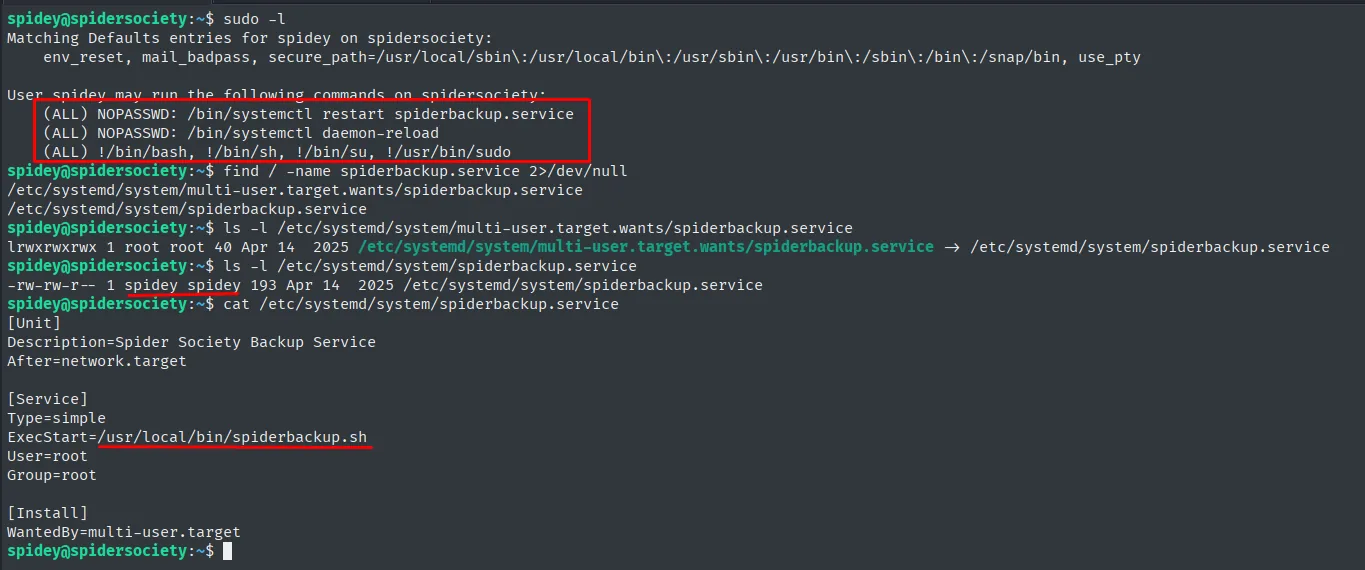Click the 'User=root' line
The image size is (1365, 570).
coord(47,456)
